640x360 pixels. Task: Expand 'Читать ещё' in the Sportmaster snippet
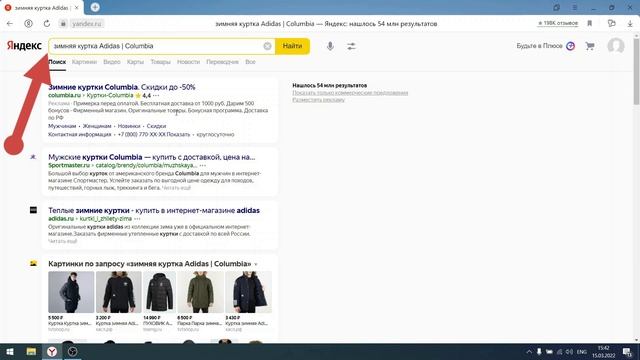(x=176, y=188)
